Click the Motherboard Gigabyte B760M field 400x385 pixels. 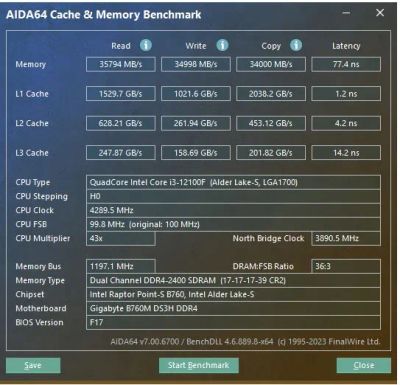click(233, 308)
